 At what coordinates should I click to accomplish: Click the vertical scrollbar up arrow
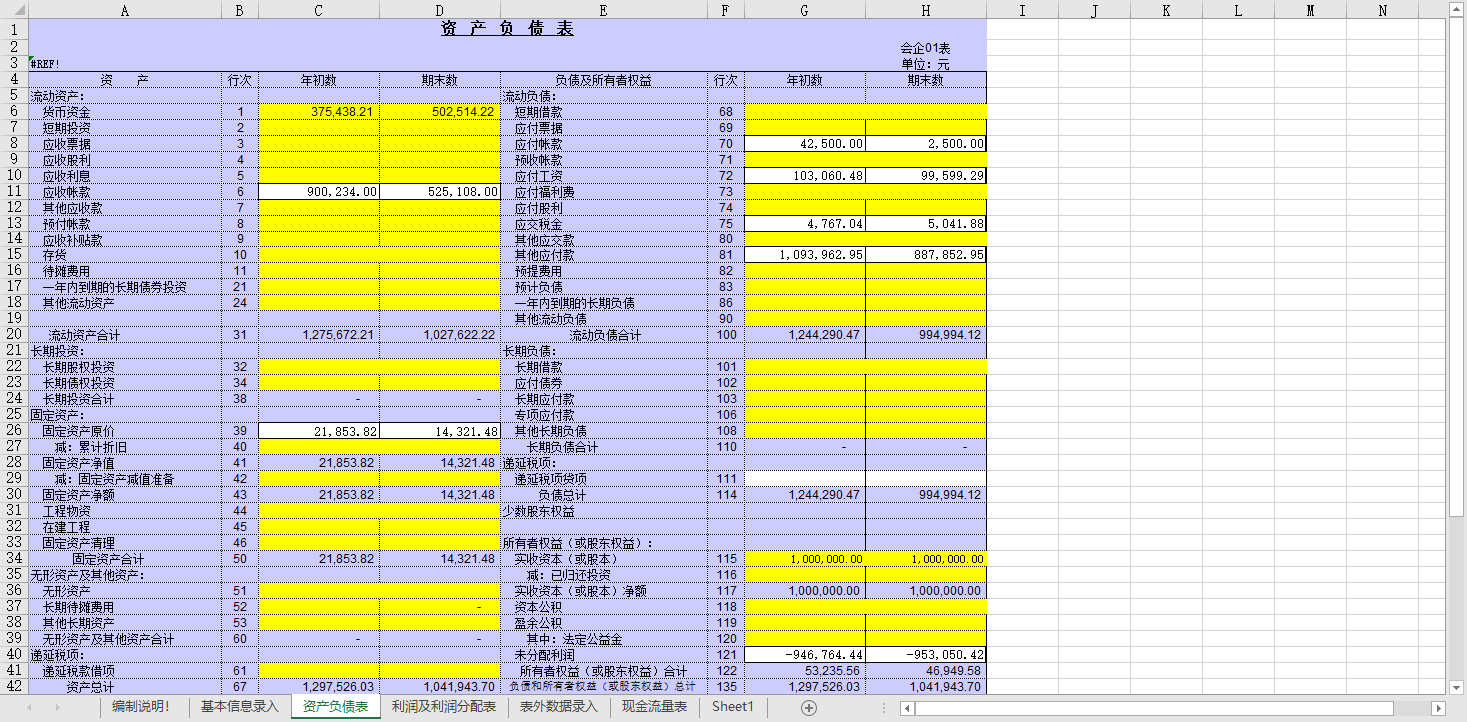pyautogui.click(x=1456, y=10)
